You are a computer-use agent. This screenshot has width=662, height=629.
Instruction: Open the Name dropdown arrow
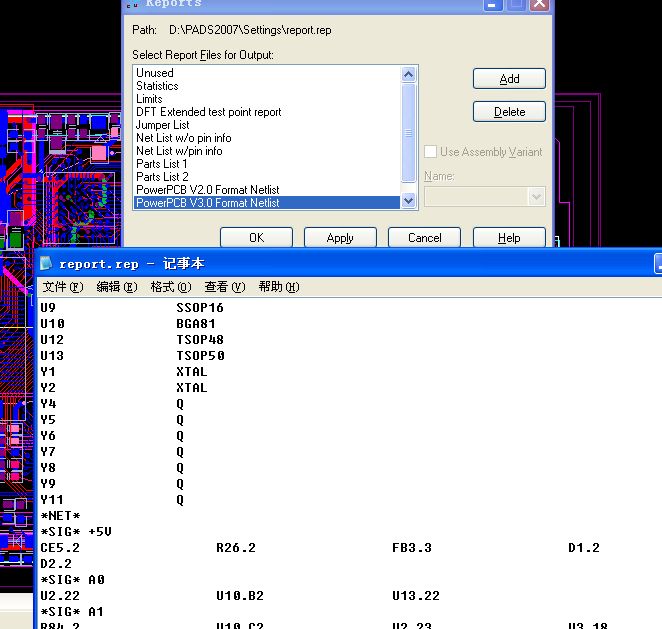[x=536, y=197]
